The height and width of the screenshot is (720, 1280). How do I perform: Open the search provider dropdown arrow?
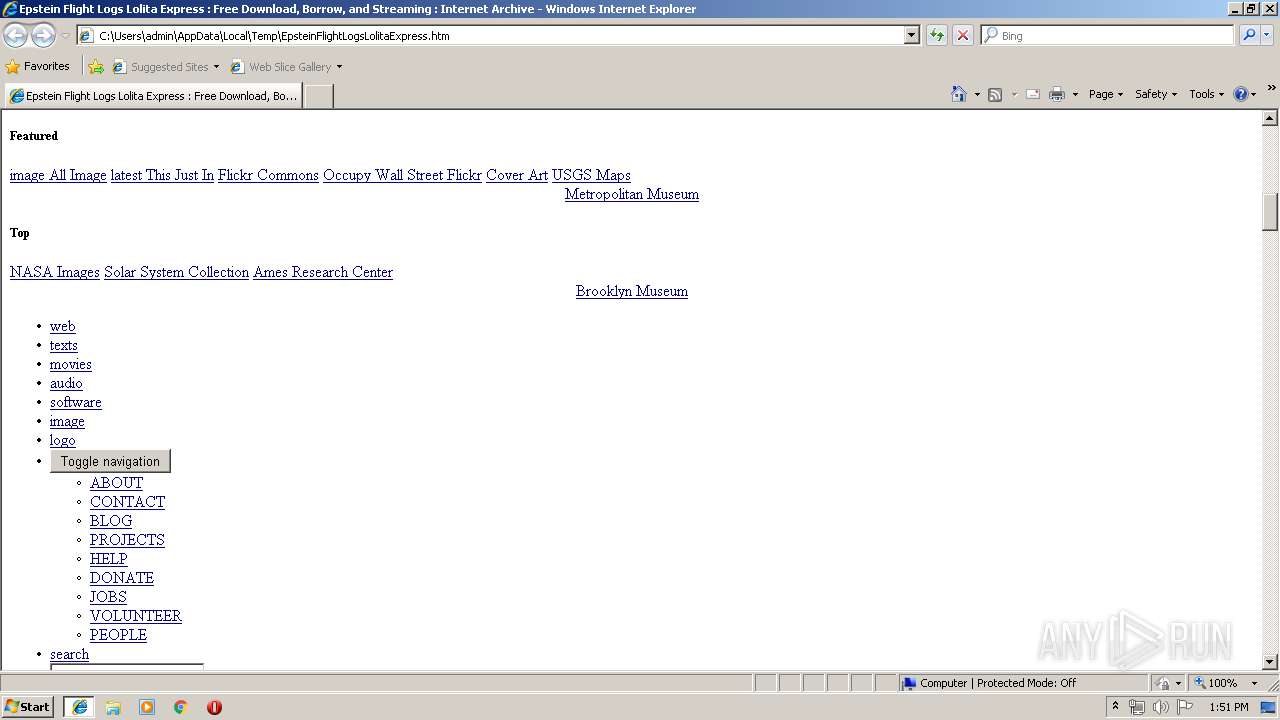[1267, 36]
